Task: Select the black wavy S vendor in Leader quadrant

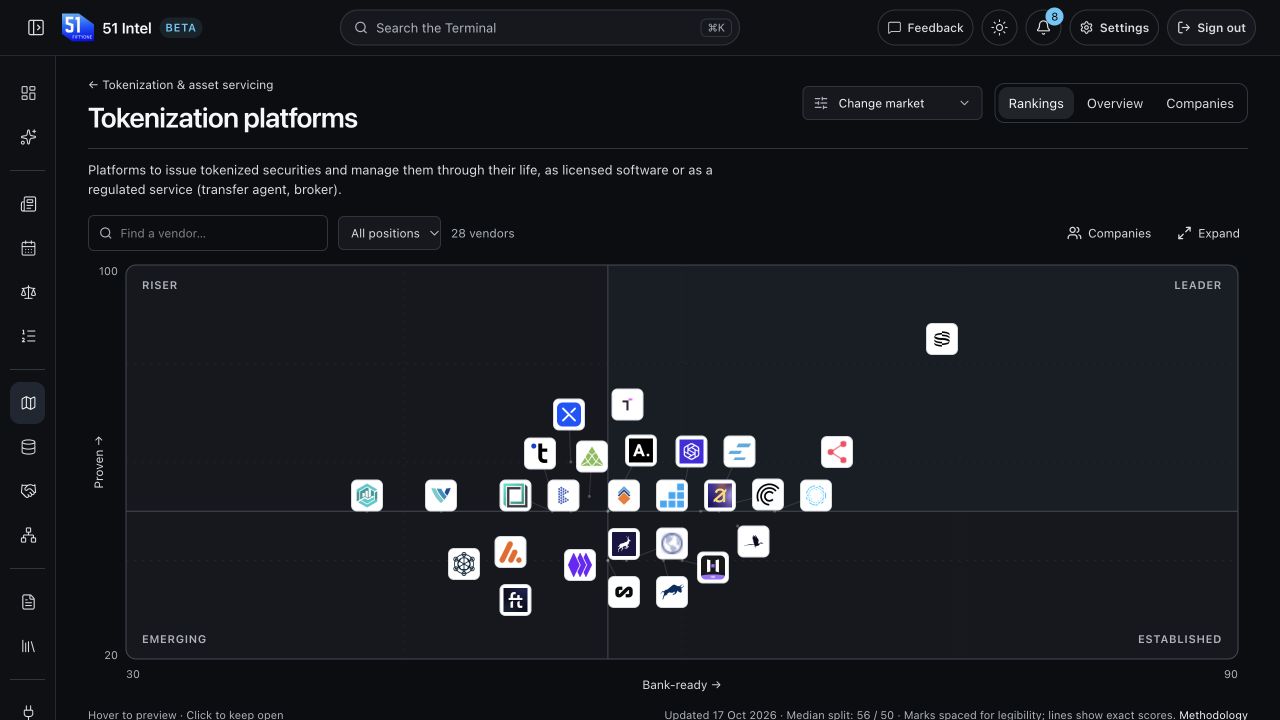Action: tap(942, 339)
